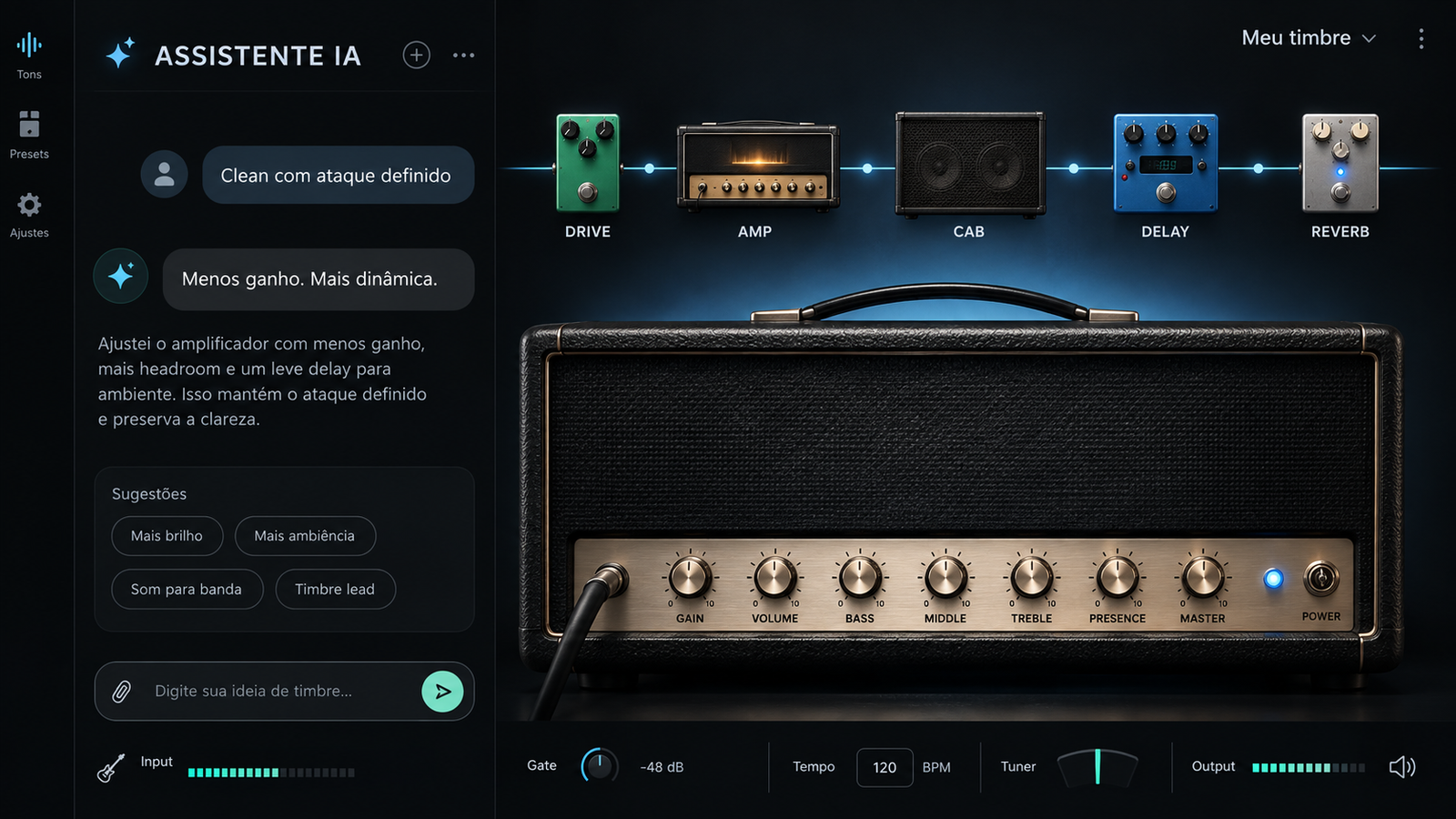Open the Presets sidebar section
Image resolution: width=1456 pixels, height=819 pixels.
(x=29, y=135)
